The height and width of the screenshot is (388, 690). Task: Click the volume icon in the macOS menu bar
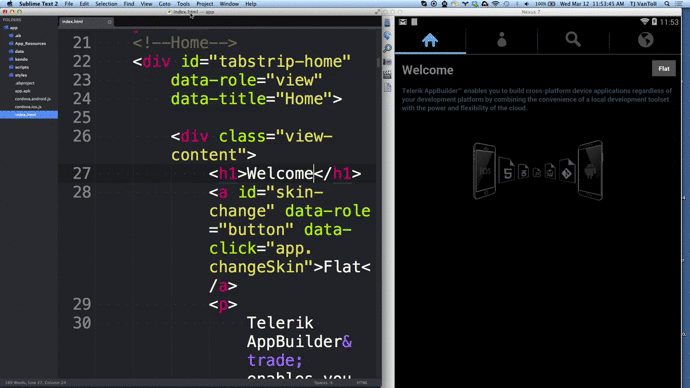(527, 4)
